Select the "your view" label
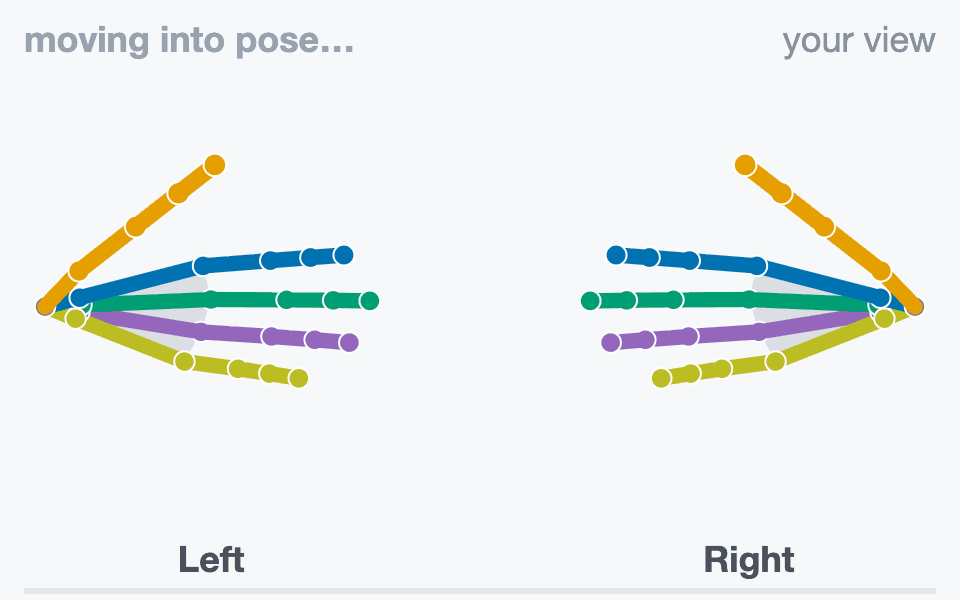960x600 pixels. point(858,41)
